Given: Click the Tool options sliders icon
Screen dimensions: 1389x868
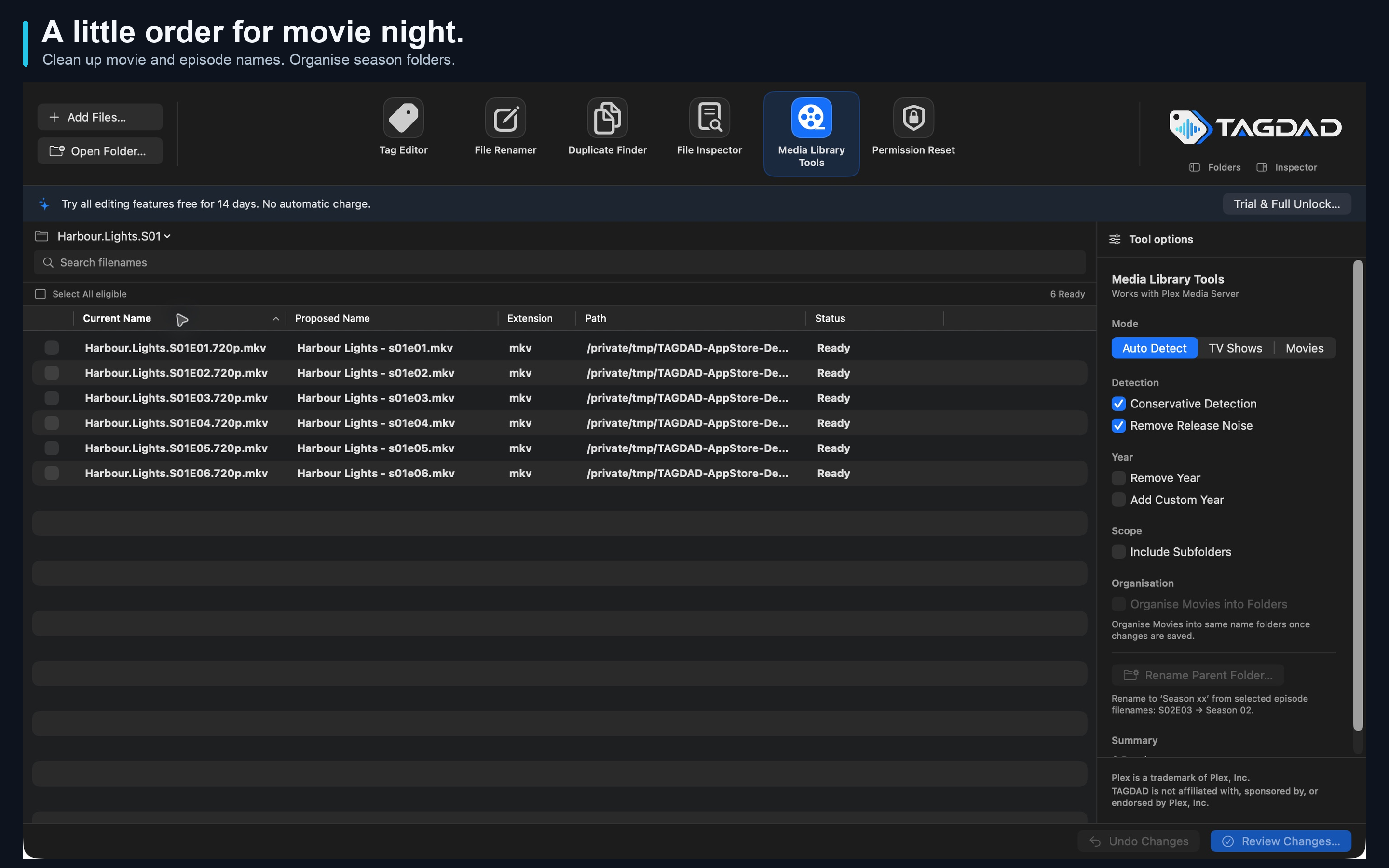Looking at the screenshot, I should [1115, 239].
